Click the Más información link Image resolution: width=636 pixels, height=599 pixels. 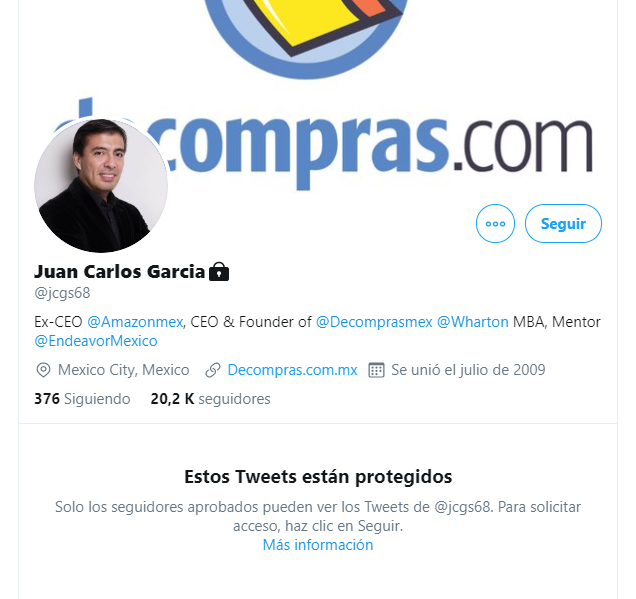click(x=318, y=545)
